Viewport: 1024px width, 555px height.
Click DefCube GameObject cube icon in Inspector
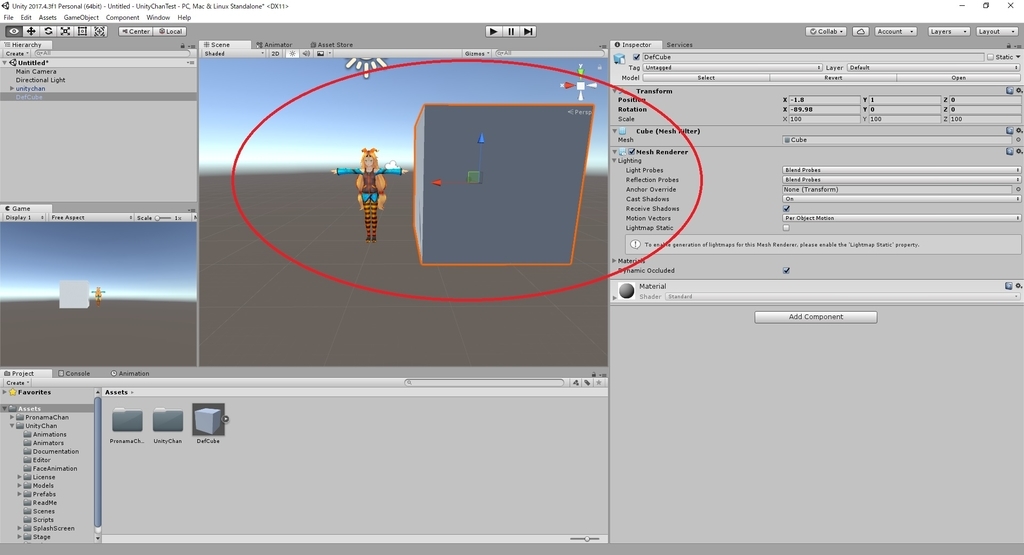click(x=620, y=59)
